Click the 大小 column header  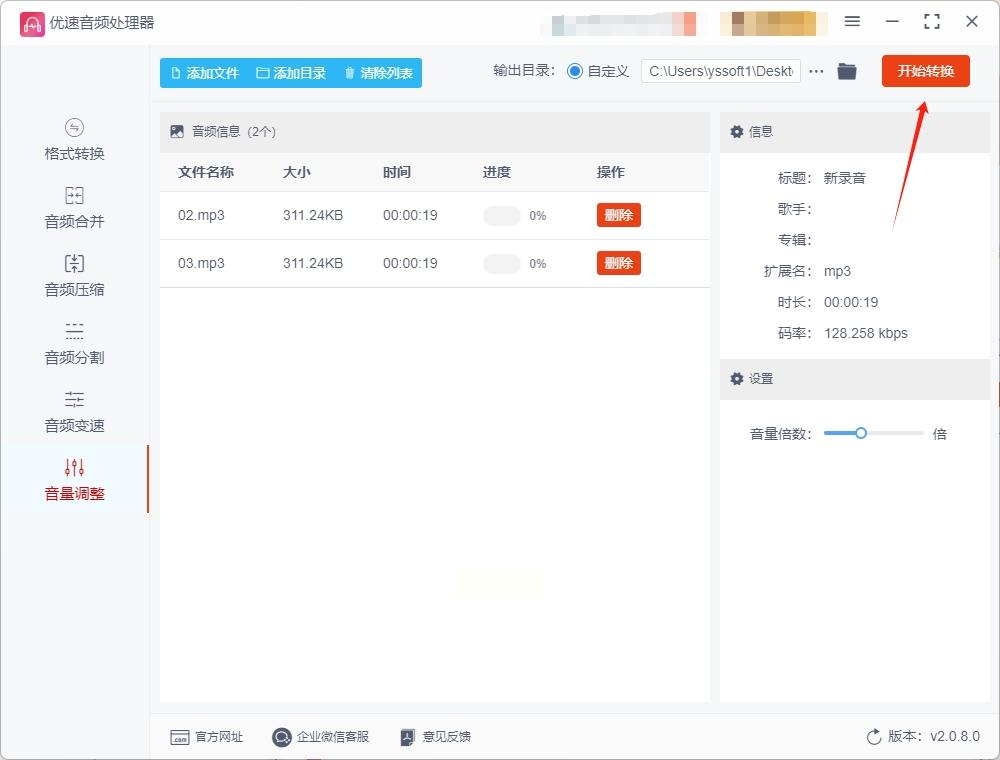[x=297, y=172]
